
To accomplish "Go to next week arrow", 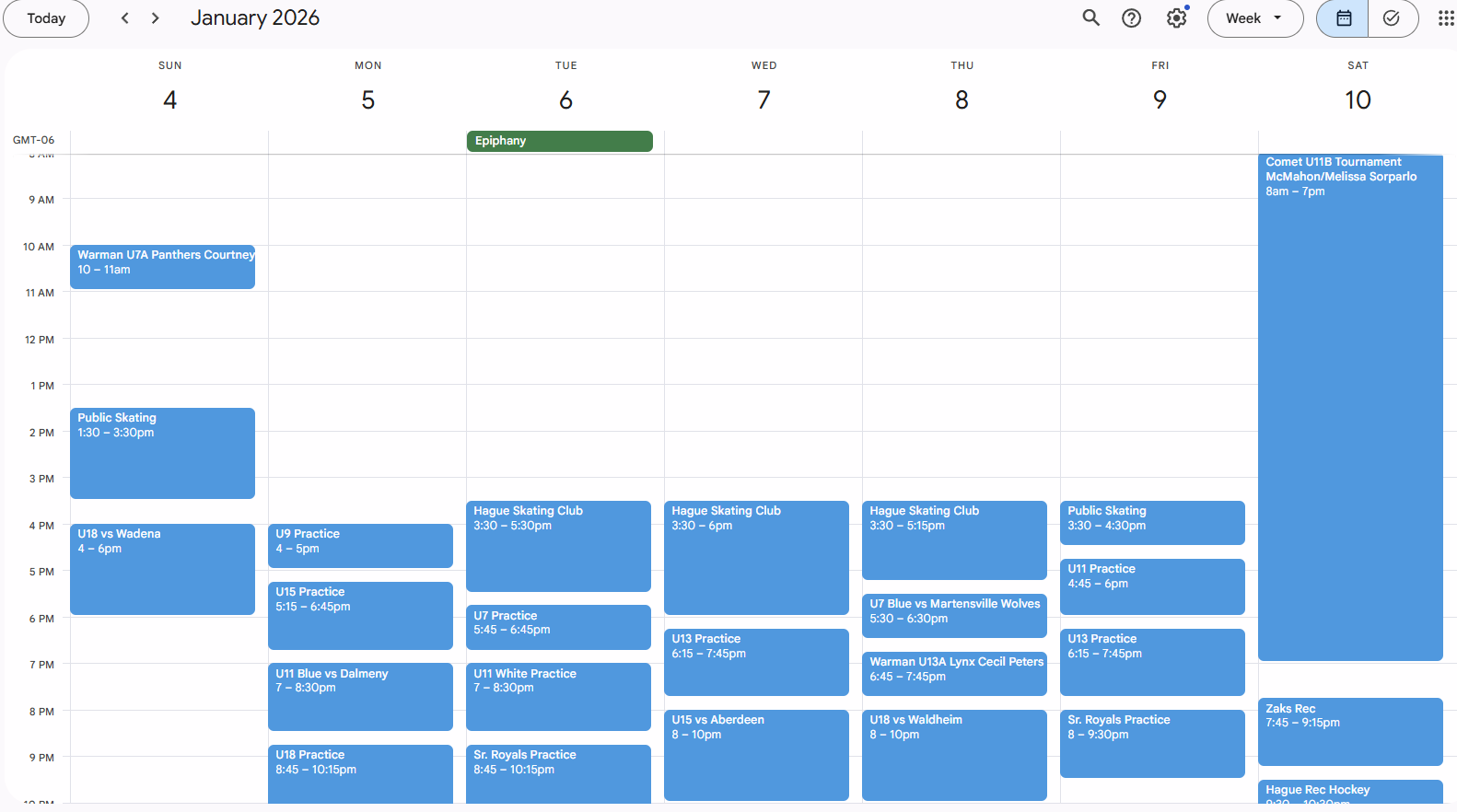I will (155, 18).
